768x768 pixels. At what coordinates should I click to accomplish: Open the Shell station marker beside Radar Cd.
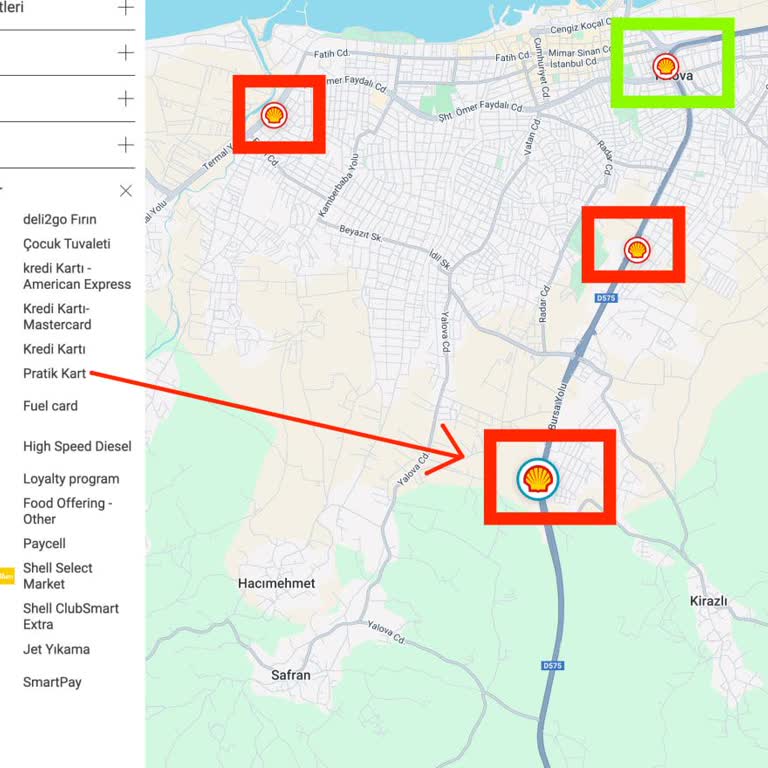click(x=637, y=250)
